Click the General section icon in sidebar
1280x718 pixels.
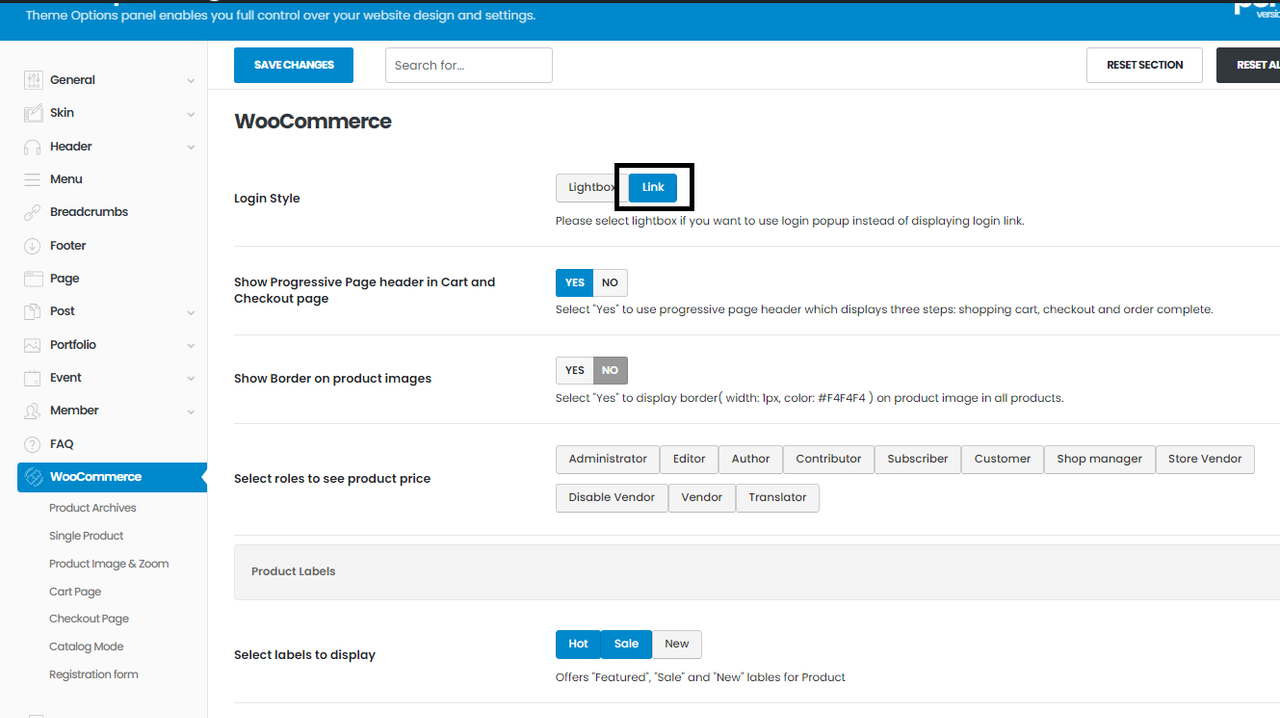(x=33, y=80)
